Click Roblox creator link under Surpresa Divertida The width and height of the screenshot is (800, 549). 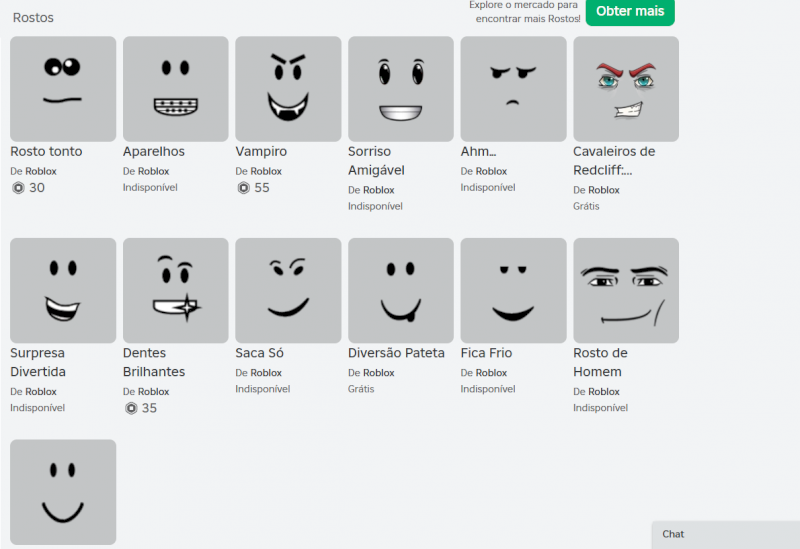pyautogui.click(x=41, y=392)
